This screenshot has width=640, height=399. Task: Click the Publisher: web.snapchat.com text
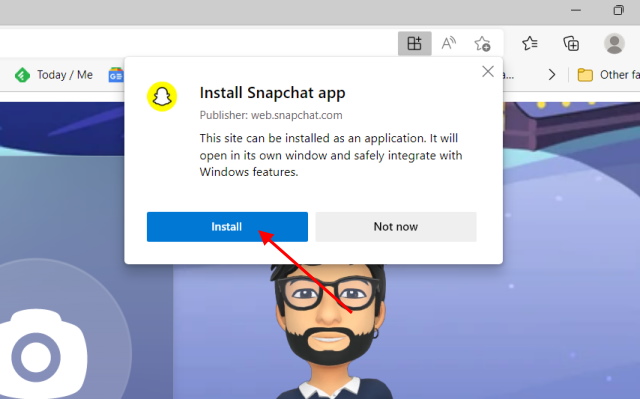point(271,115)
